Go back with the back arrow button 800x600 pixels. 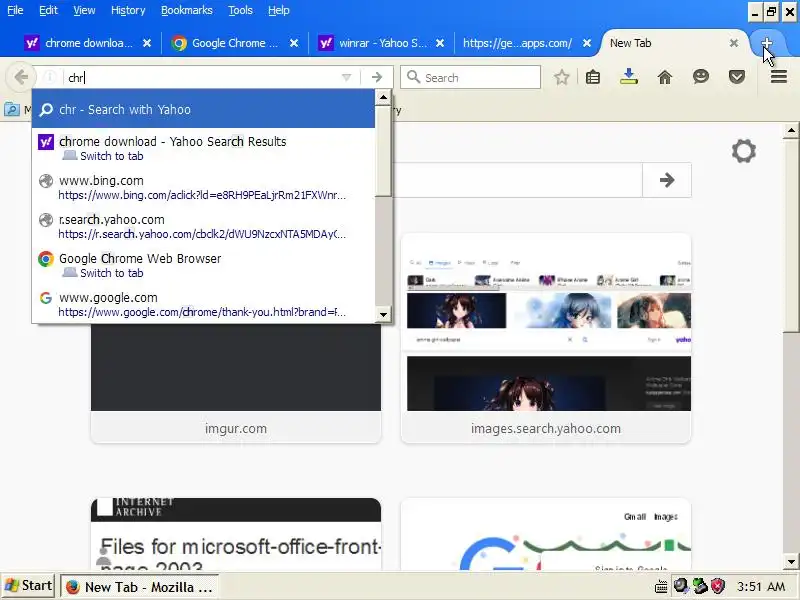(x=21, y=78)
